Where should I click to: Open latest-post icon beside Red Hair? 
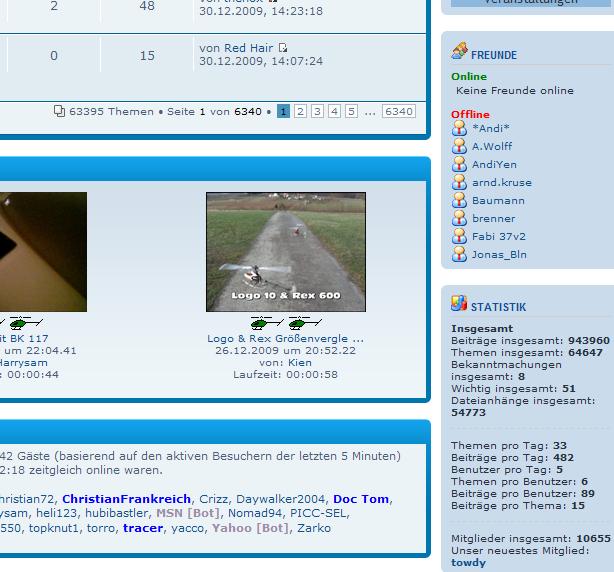coord(283,48)
